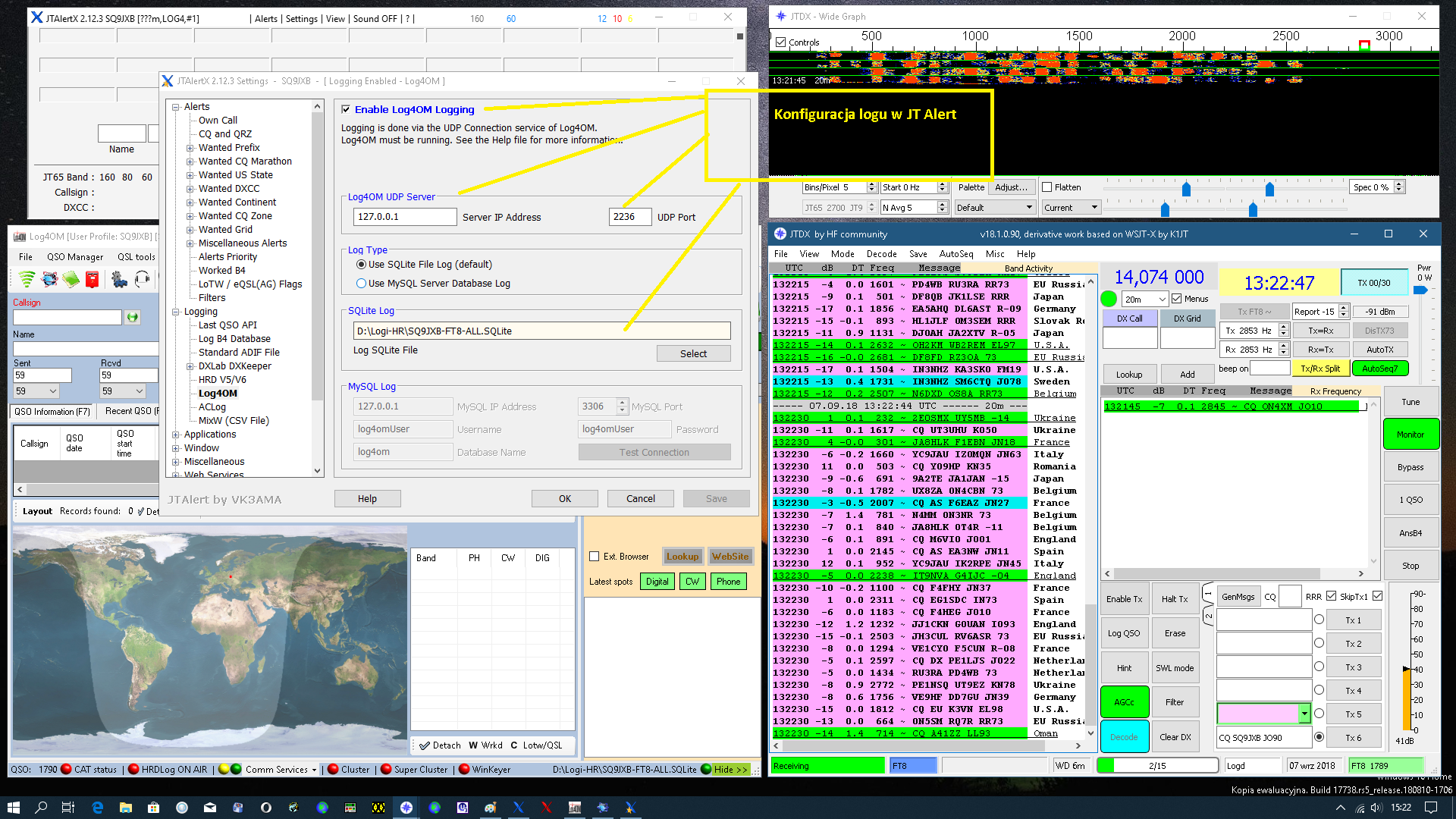Click the headset icon in Log4OM toolbar
This screenshot has width=1456, height=819.
142,280
